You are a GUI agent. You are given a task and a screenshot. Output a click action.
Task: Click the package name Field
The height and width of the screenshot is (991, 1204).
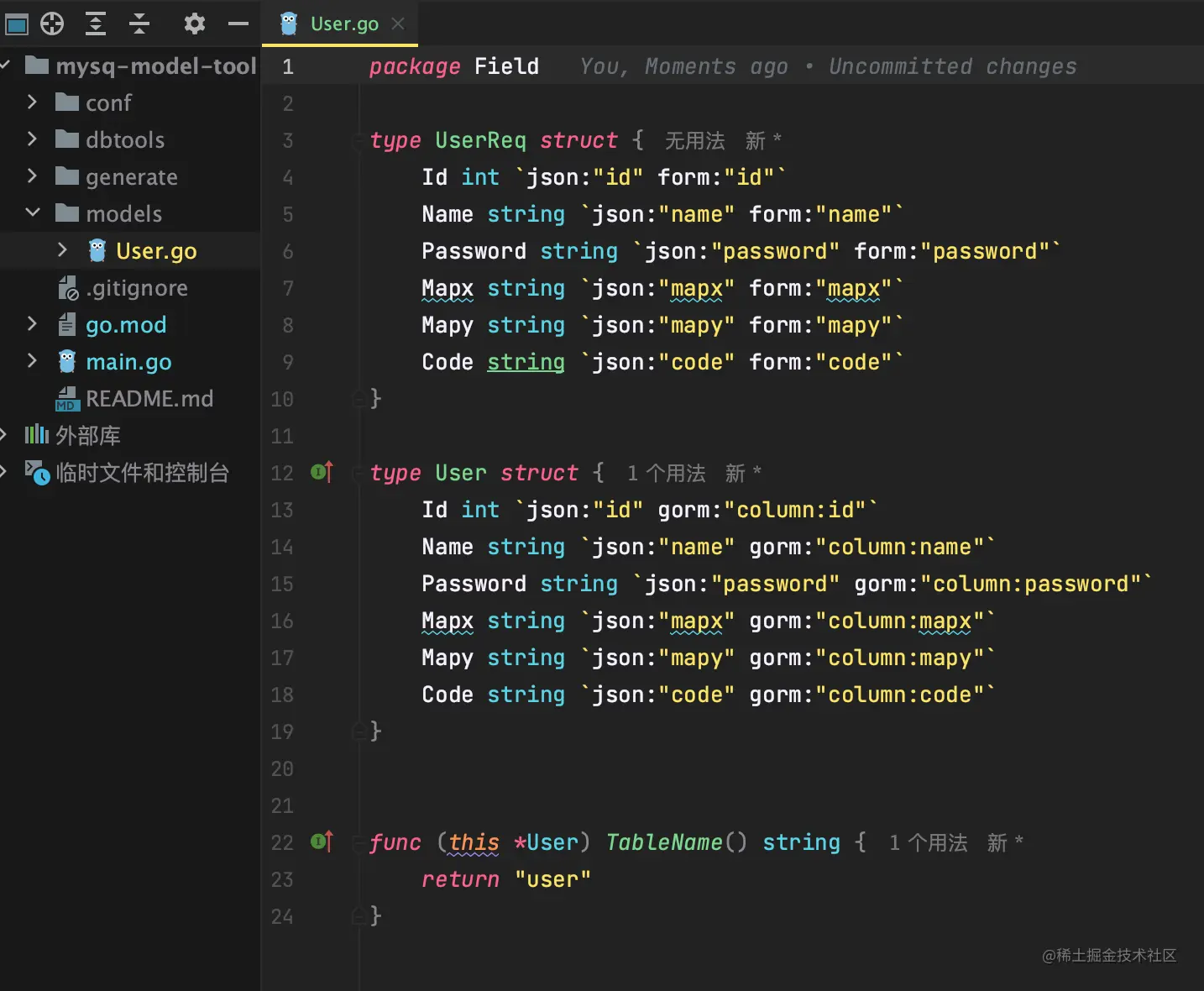point(506,66)
